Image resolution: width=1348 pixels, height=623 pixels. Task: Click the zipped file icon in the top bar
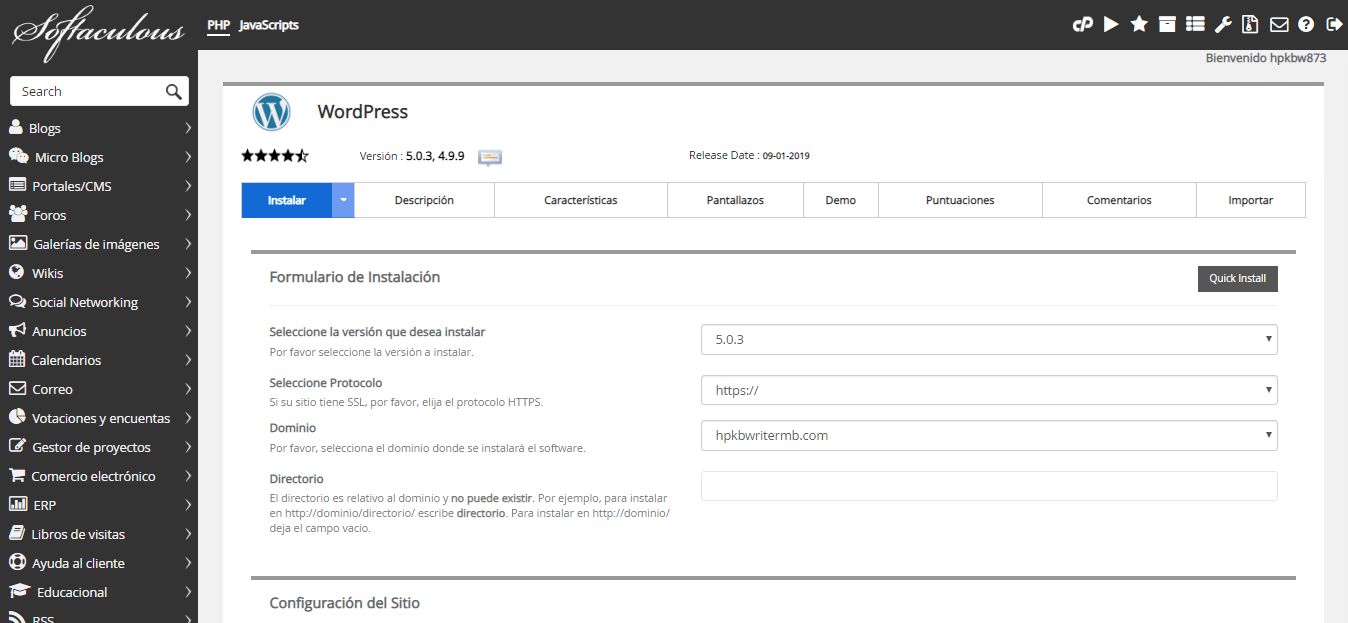click(x=1250, y=24)
